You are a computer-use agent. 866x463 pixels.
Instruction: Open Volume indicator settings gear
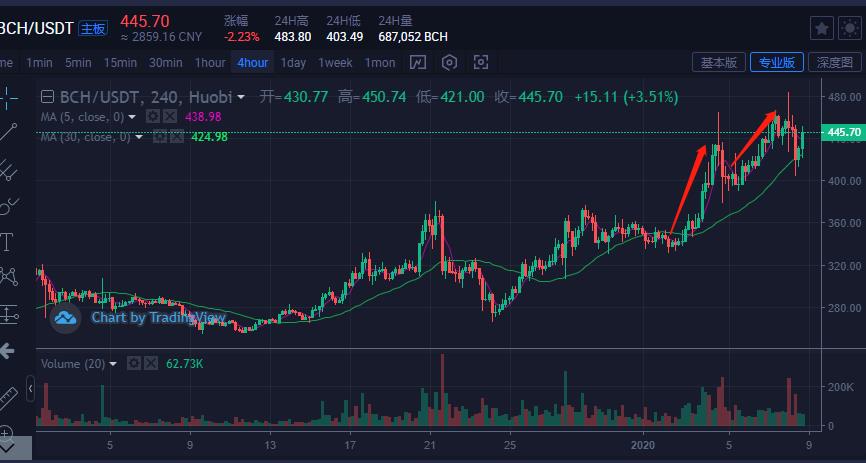(x=134, y=364)
